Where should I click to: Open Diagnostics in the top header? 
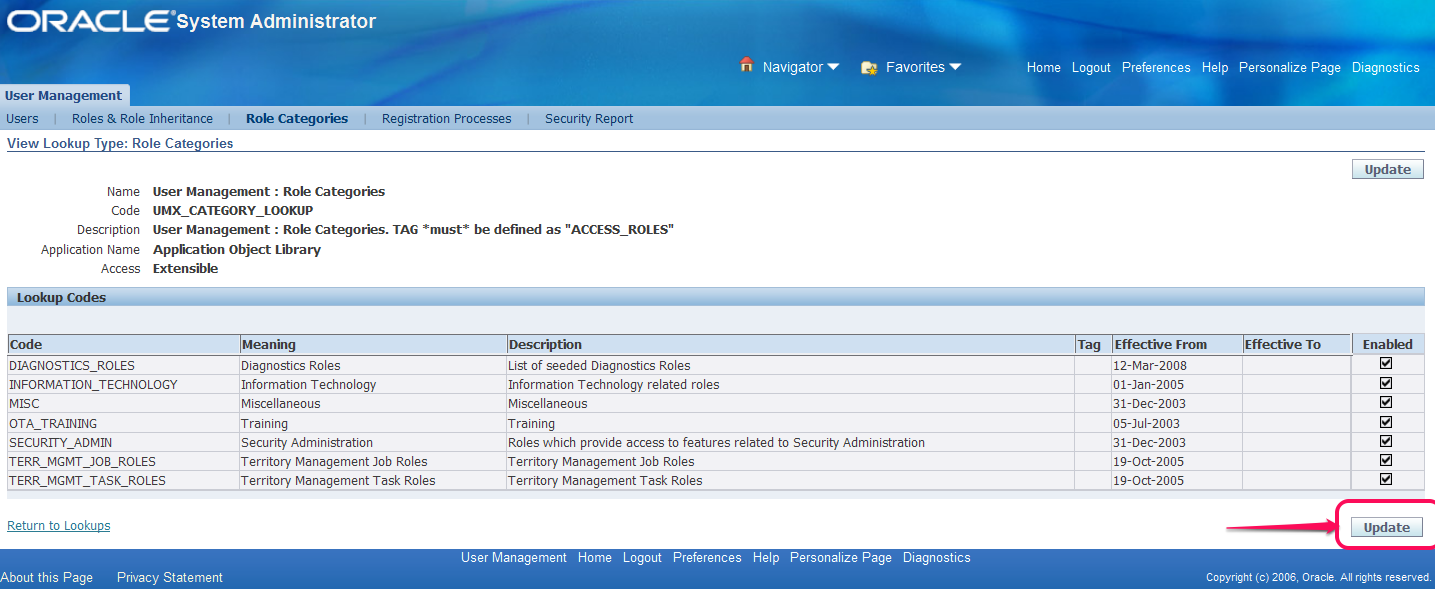(1386, 68)
